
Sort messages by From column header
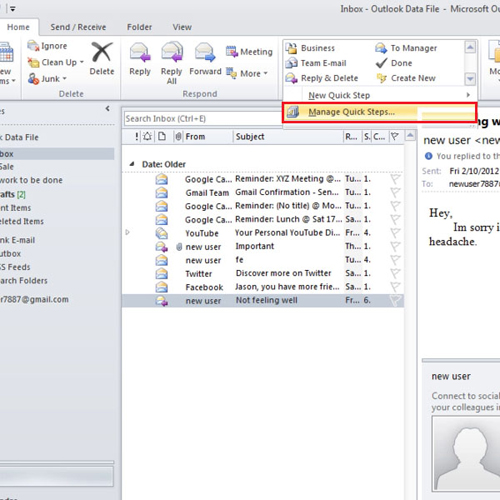[x=207, y=136]
